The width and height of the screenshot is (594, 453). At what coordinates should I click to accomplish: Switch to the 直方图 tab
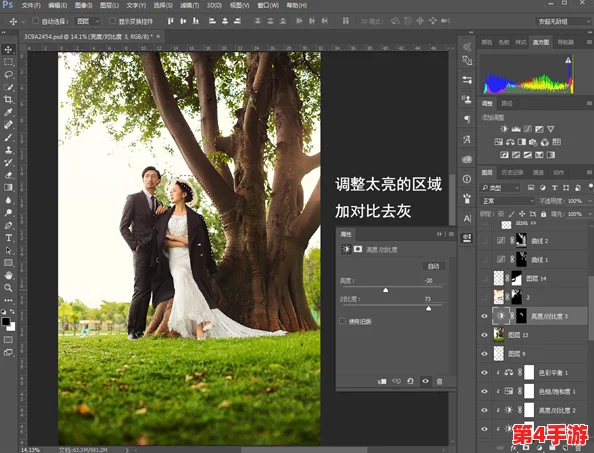coord(541,42)
